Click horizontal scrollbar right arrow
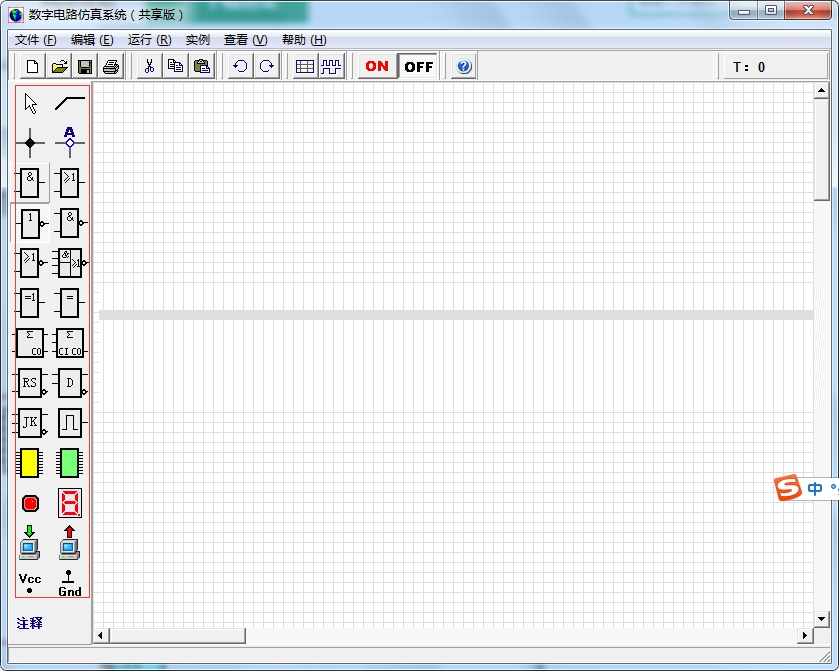839x671 pixels. coord(805,636)
